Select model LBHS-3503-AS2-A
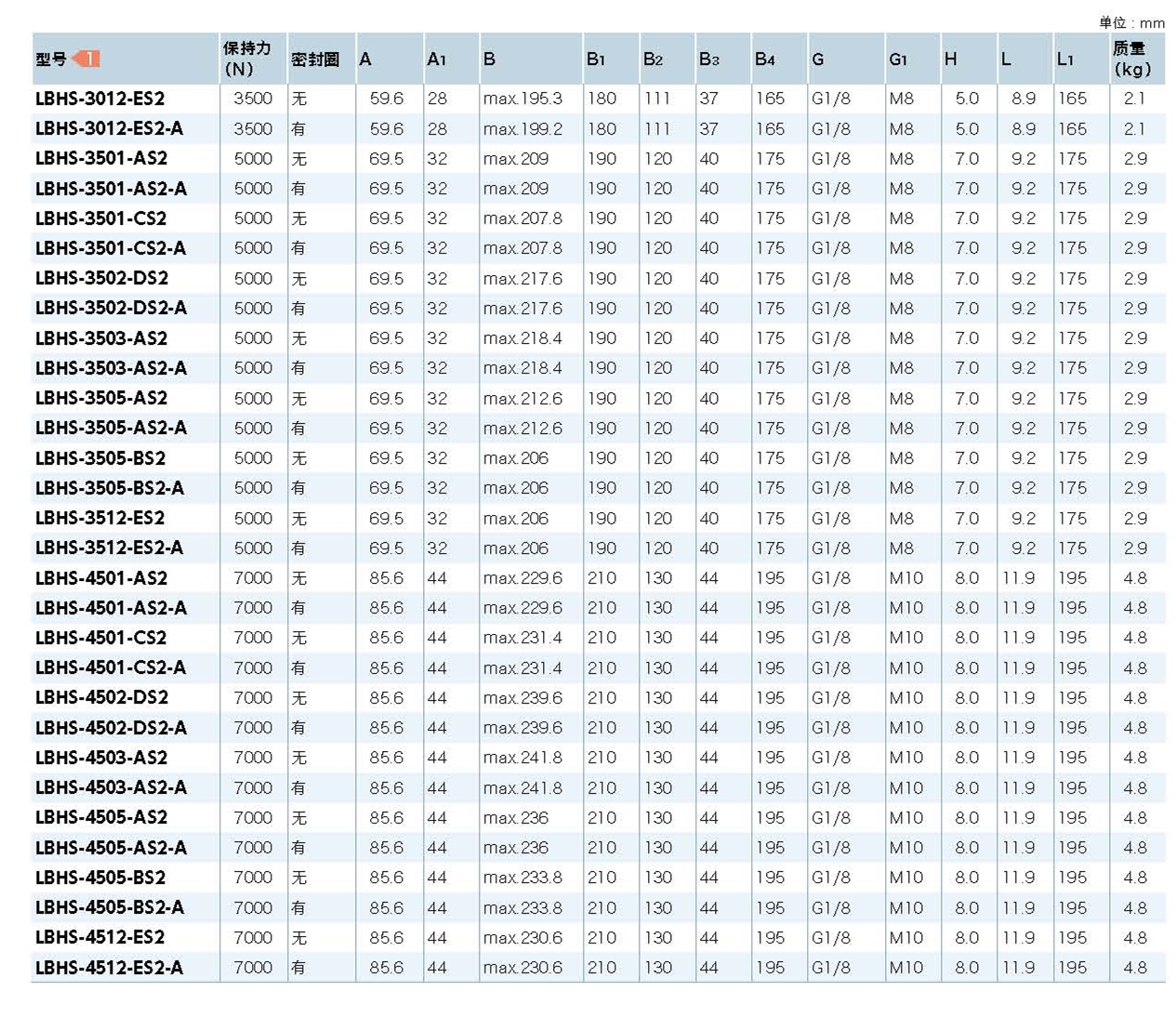 111,368
